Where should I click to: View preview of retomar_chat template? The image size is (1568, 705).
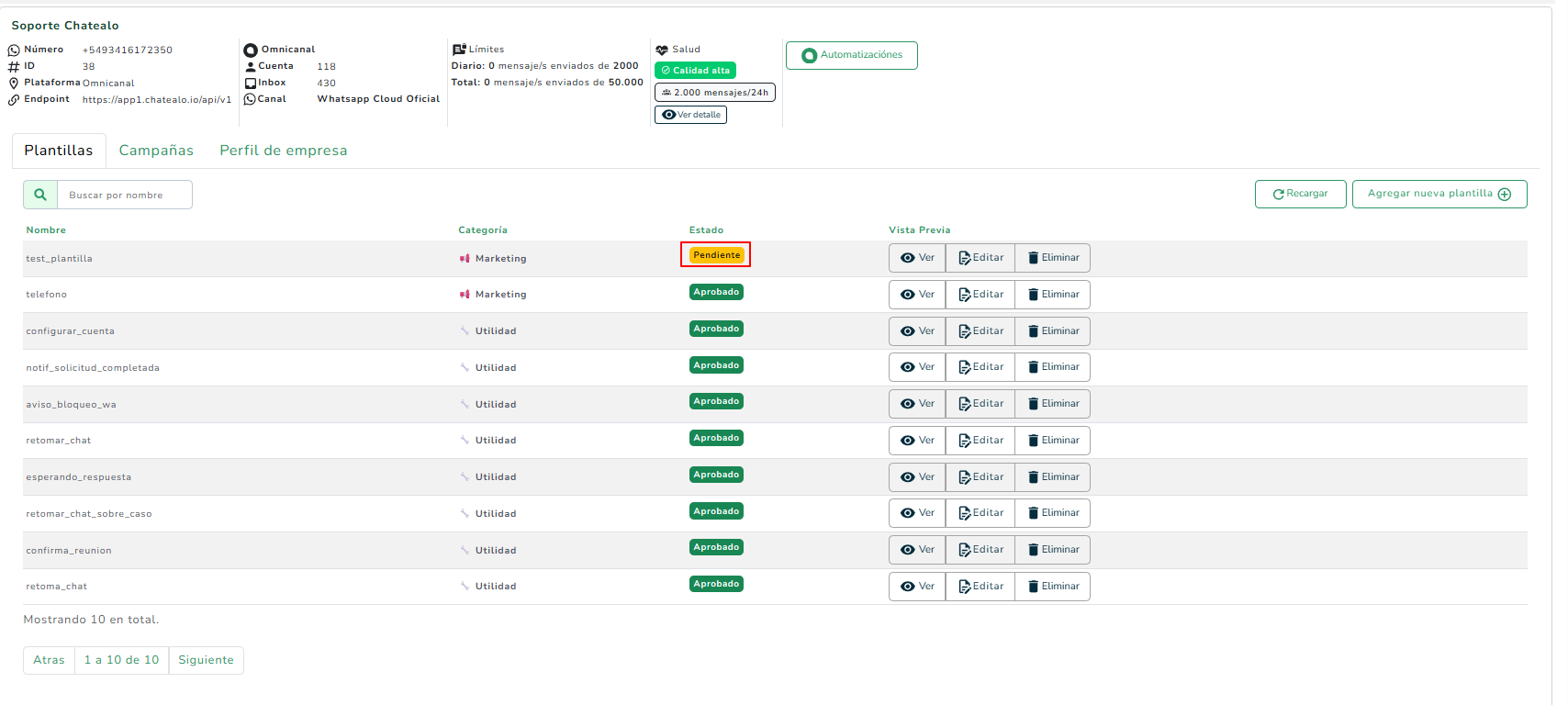point(917,441)
